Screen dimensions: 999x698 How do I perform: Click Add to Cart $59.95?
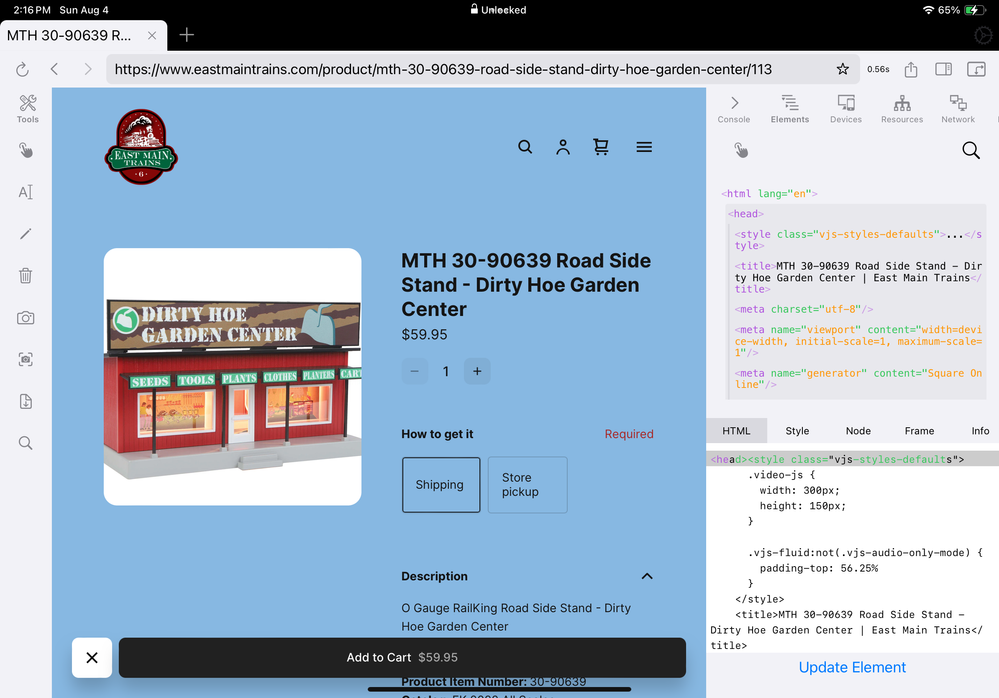402,657
